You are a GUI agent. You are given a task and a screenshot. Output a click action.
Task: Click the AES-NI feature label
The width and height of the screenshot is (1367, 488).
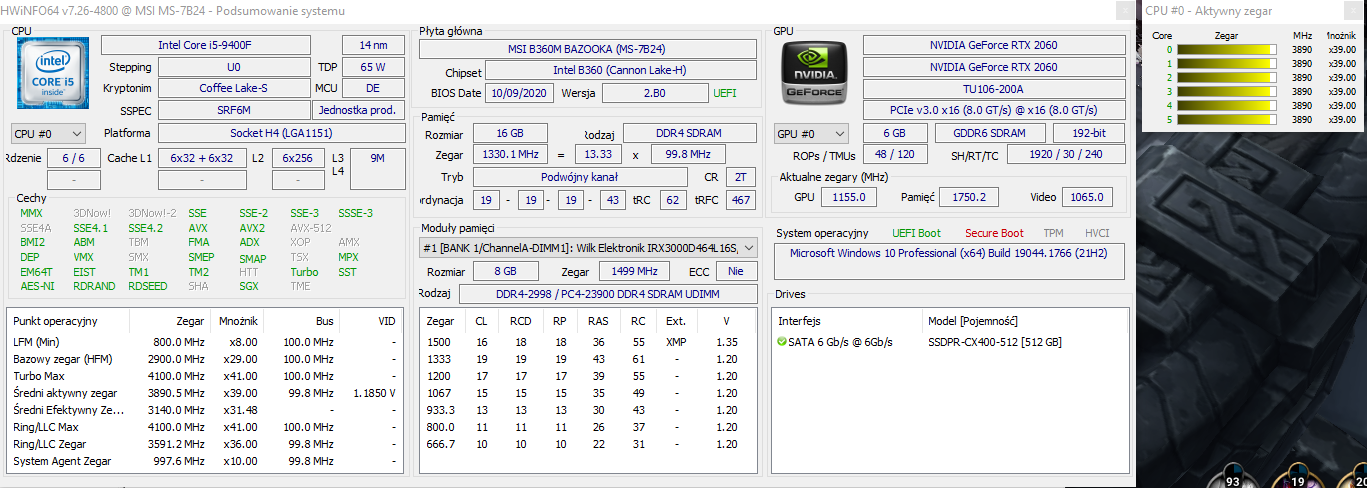pyautogui.click(x=35, y=286)
